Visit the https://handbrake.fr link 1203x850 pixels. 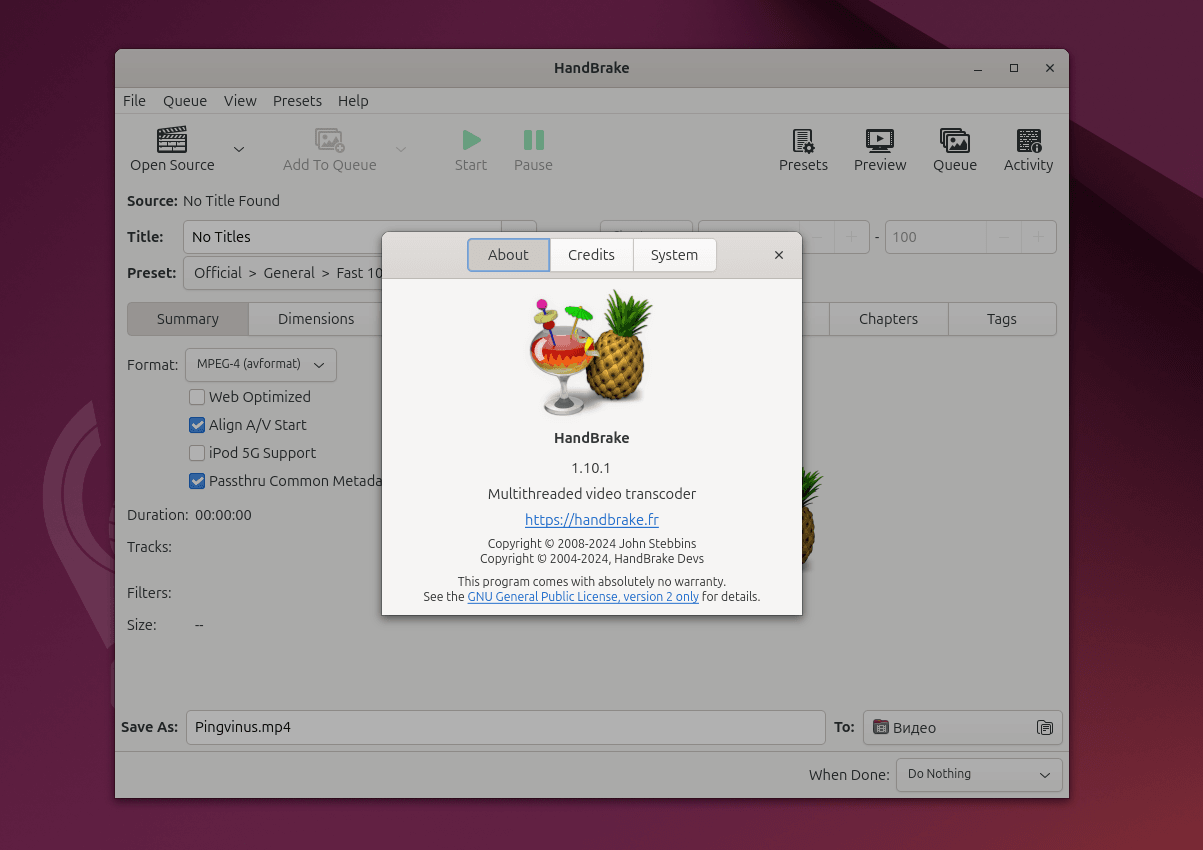591,520
